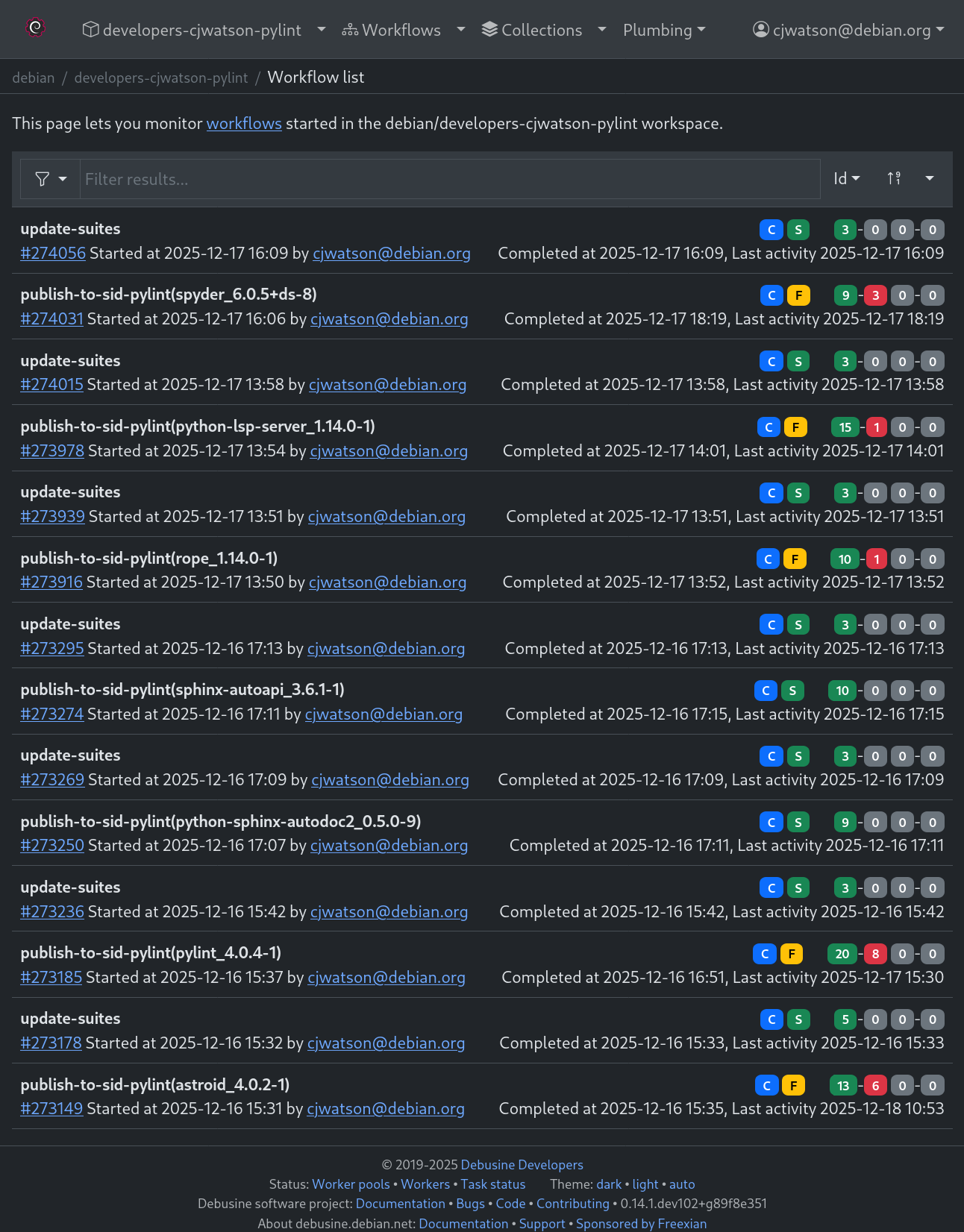Open the Plumbing dropdown menu
The image size is (964, 1232).
[x=664, y=30]
